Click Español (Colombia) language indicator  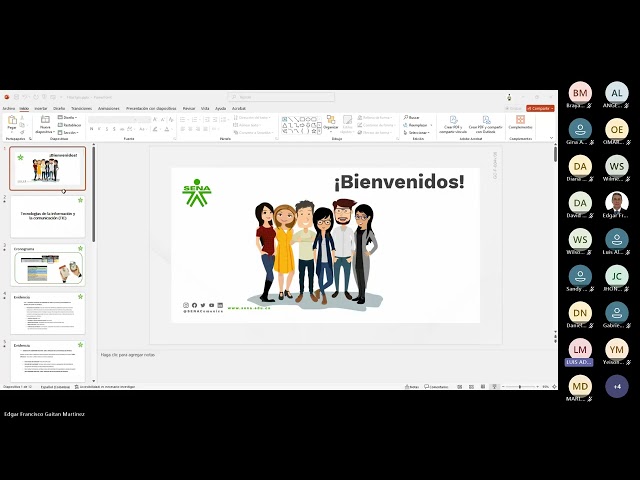(55, 387)
